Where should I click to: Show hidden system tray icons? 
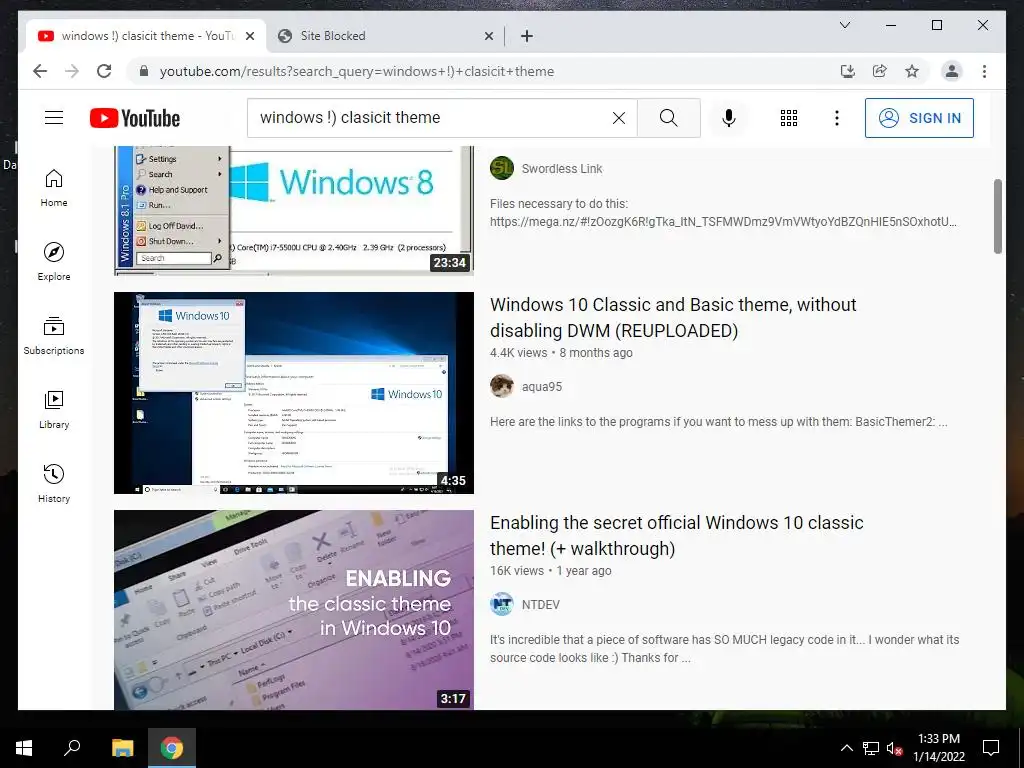846,748
